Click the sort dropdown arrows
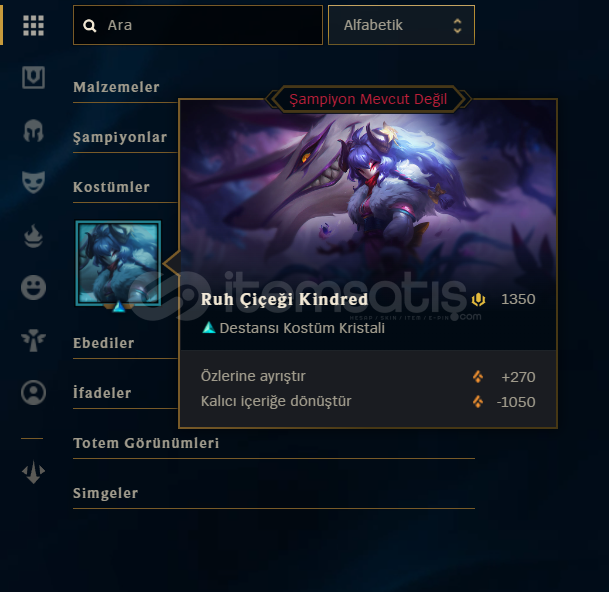609x592 pixels. pos(458,26)
